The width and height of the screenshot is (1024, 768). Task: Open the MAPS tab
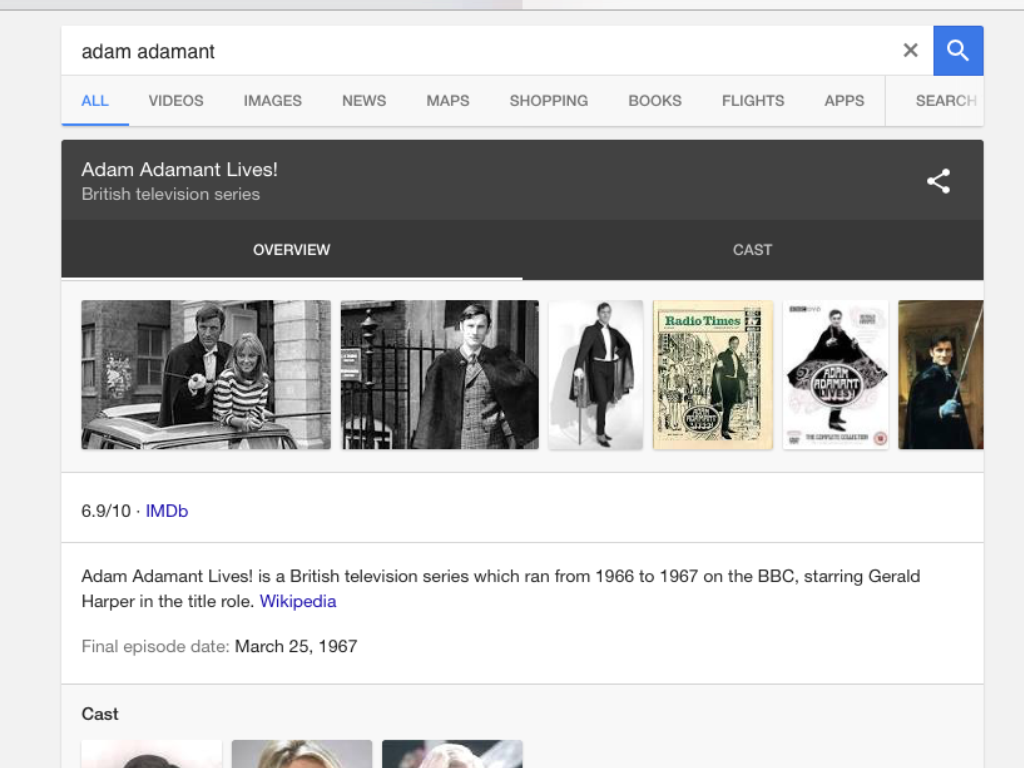447,101
